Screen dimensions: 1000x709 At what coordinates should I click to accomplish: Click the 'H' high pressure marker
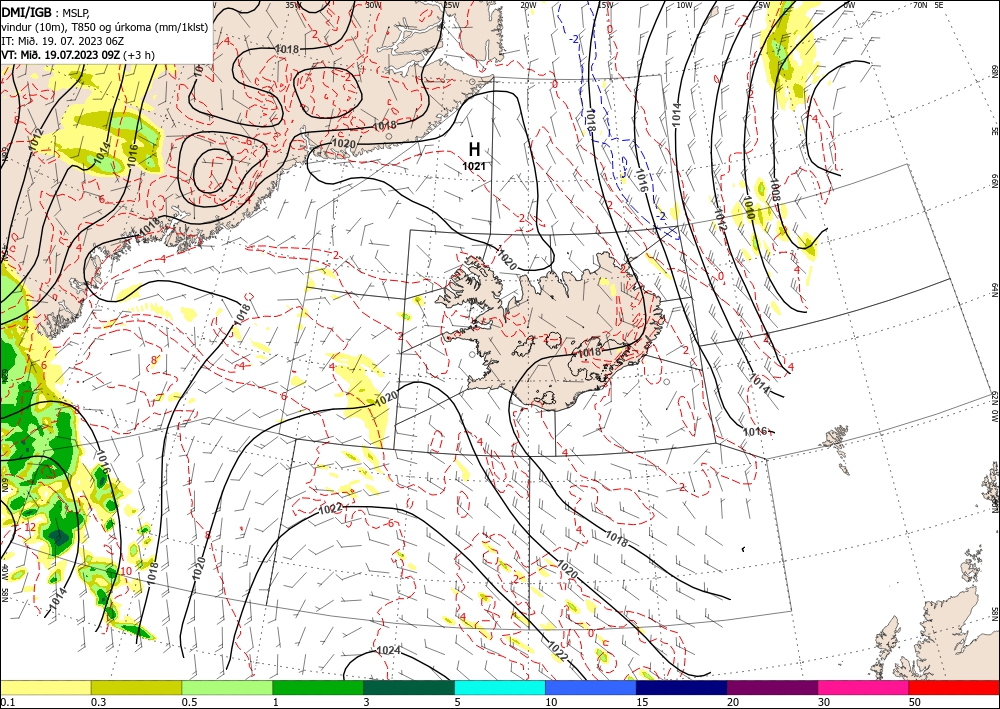(474, 149)
